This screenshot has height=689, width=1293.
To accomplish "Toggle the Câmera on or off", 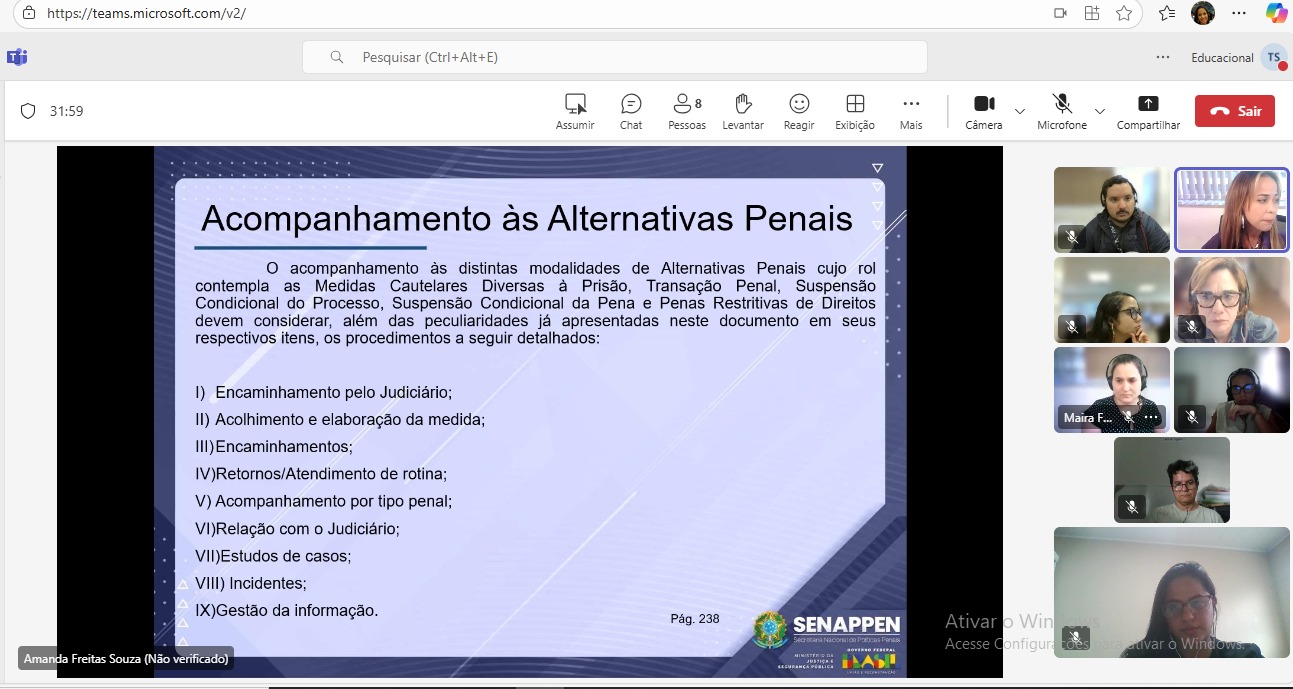I will tap(984, 111).
